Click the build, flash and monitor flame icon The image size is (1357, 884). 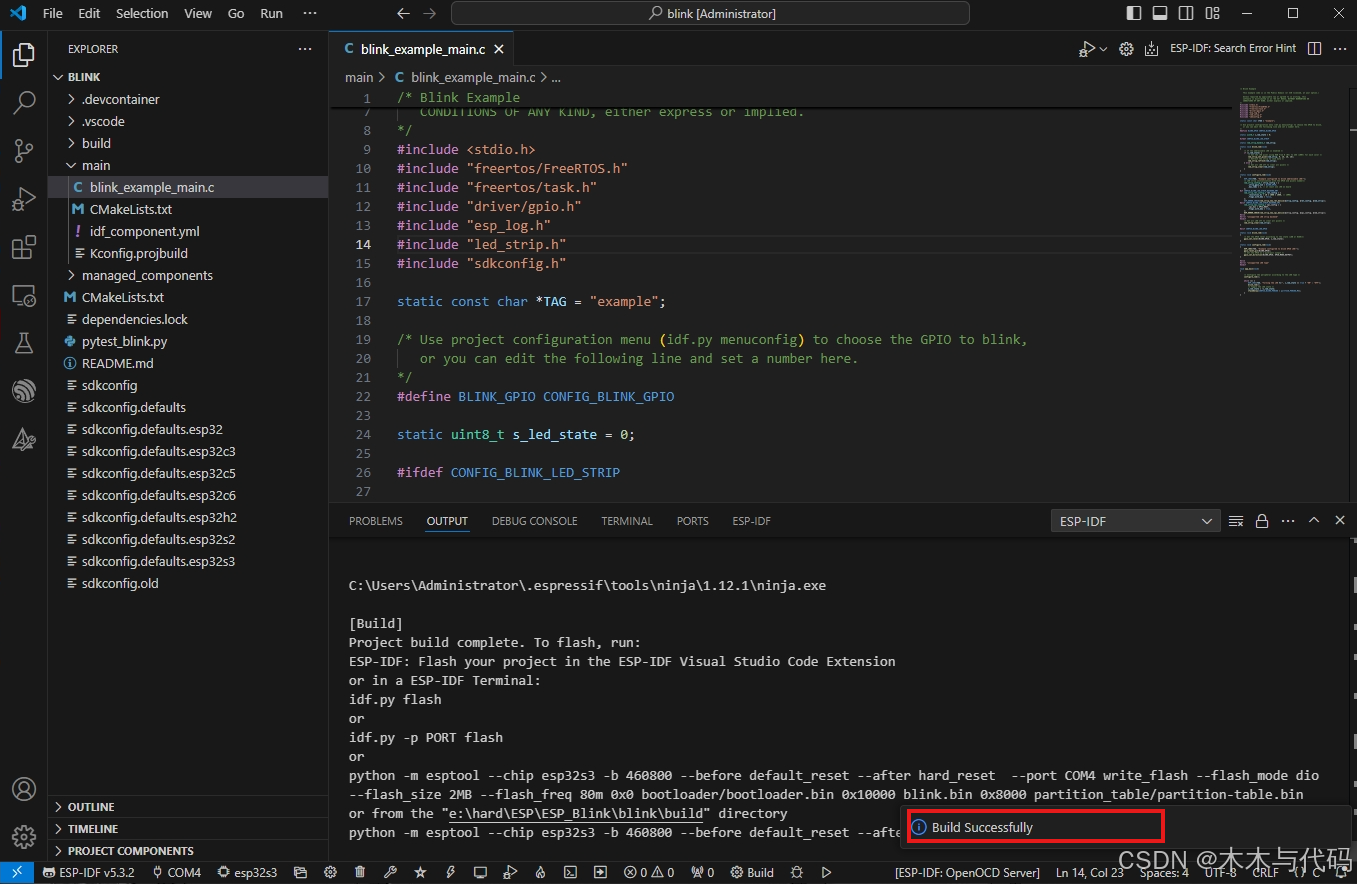[539, 872]
